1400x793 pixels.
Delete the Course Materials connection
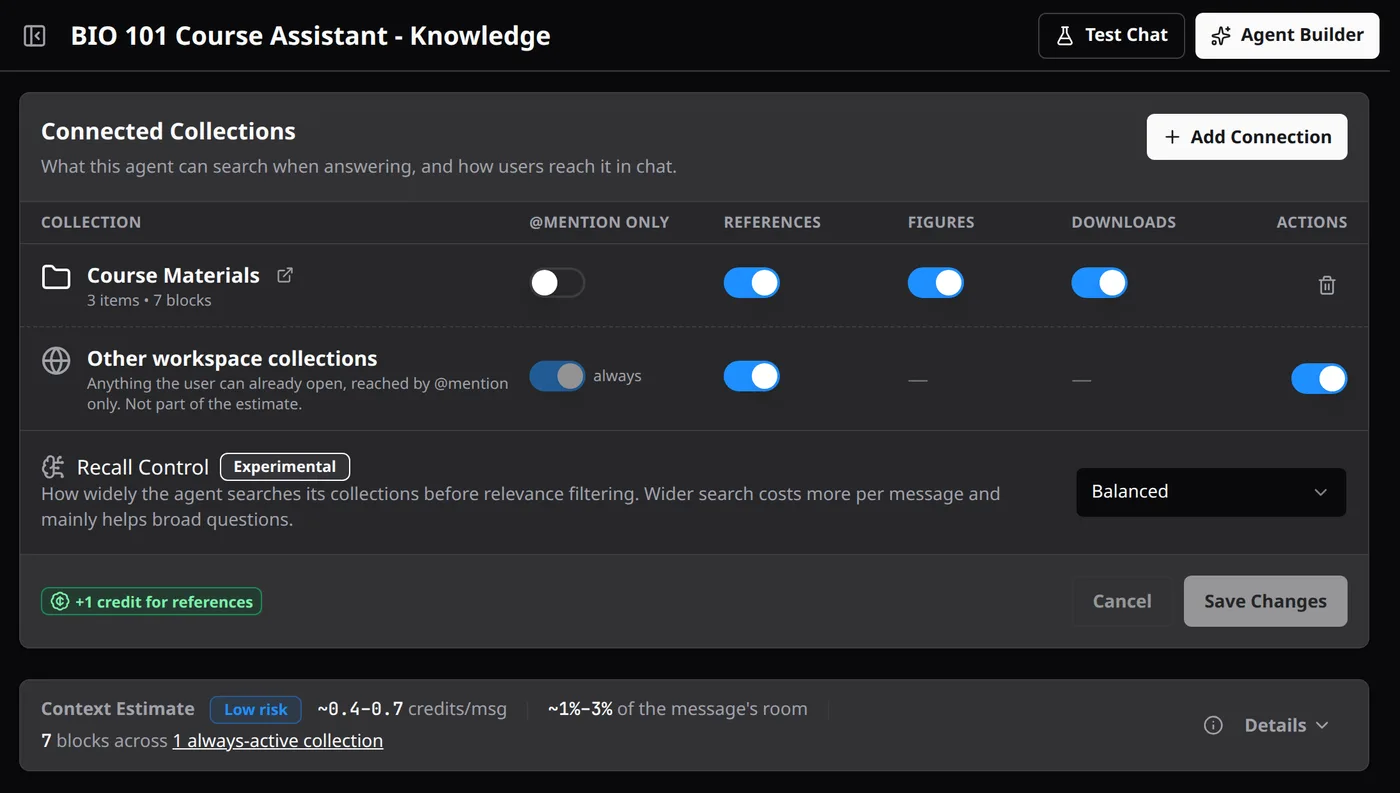coord(1327,285)
